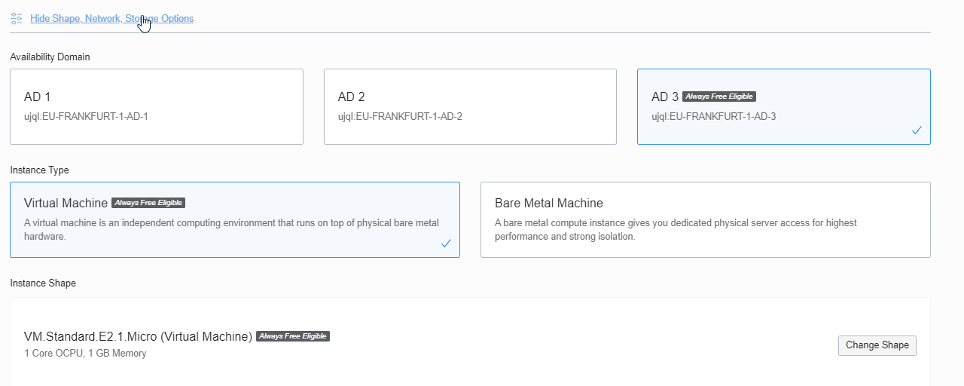Click the Instance Type section label
Image resolution: width=964 pixels, height=386 pixels.
[x=39, y=170]
